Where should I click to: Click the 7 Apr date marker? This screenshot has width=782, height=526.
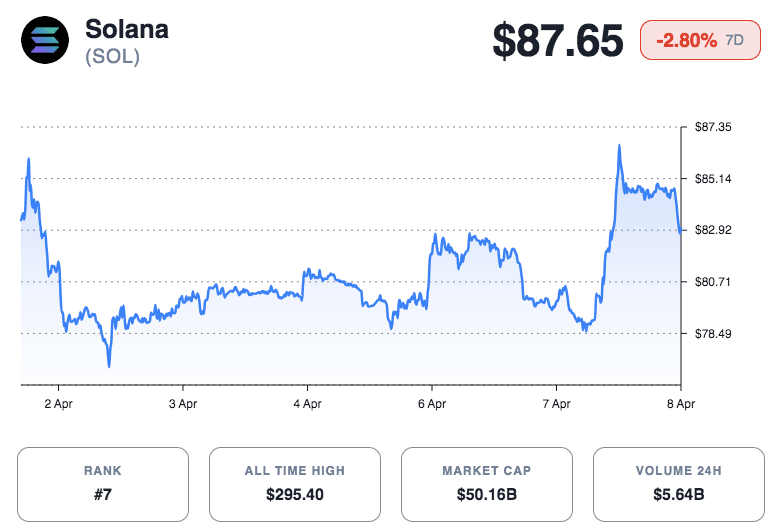click(556, 404)
